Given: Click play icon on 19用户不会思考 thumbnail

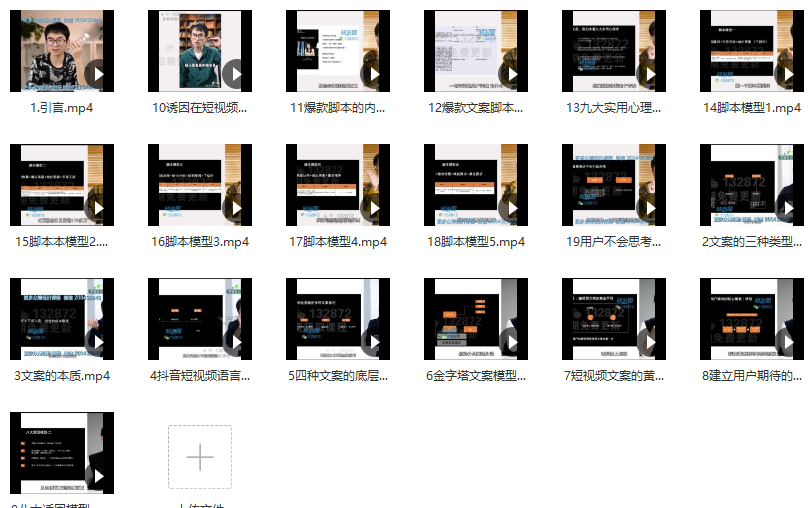Looking at the screenshot, I should pos(650,208).
